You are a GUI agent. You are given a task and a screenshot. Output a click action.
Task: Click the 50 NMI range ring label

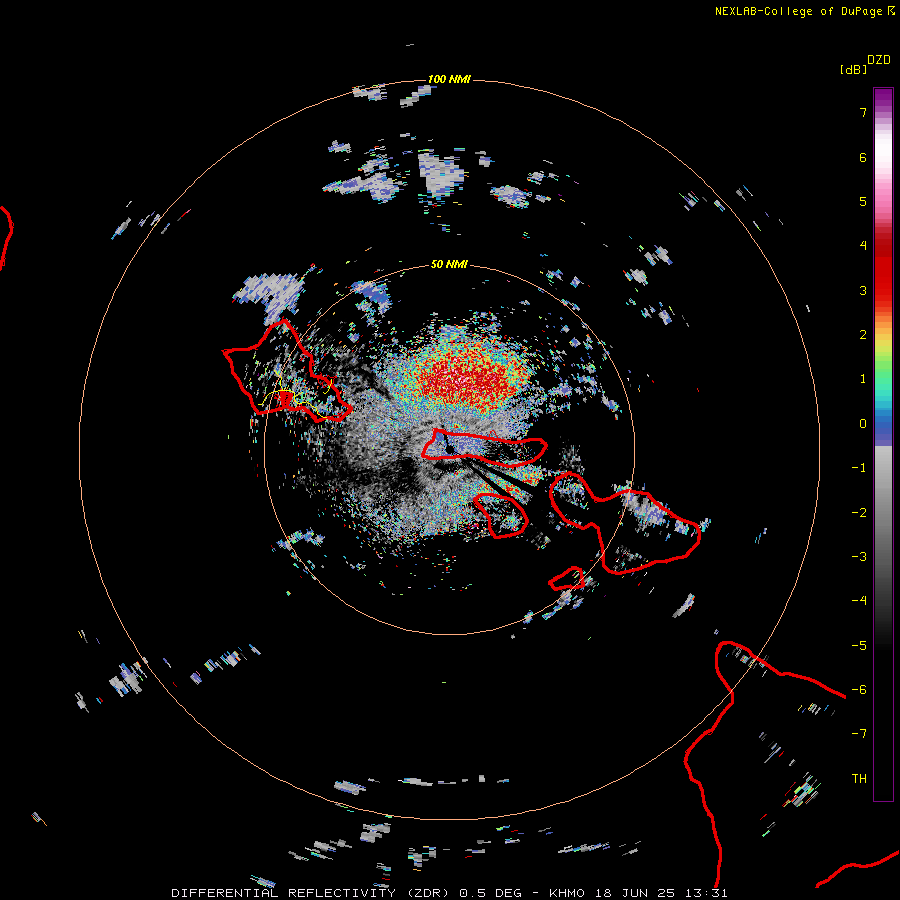point(449,264)
